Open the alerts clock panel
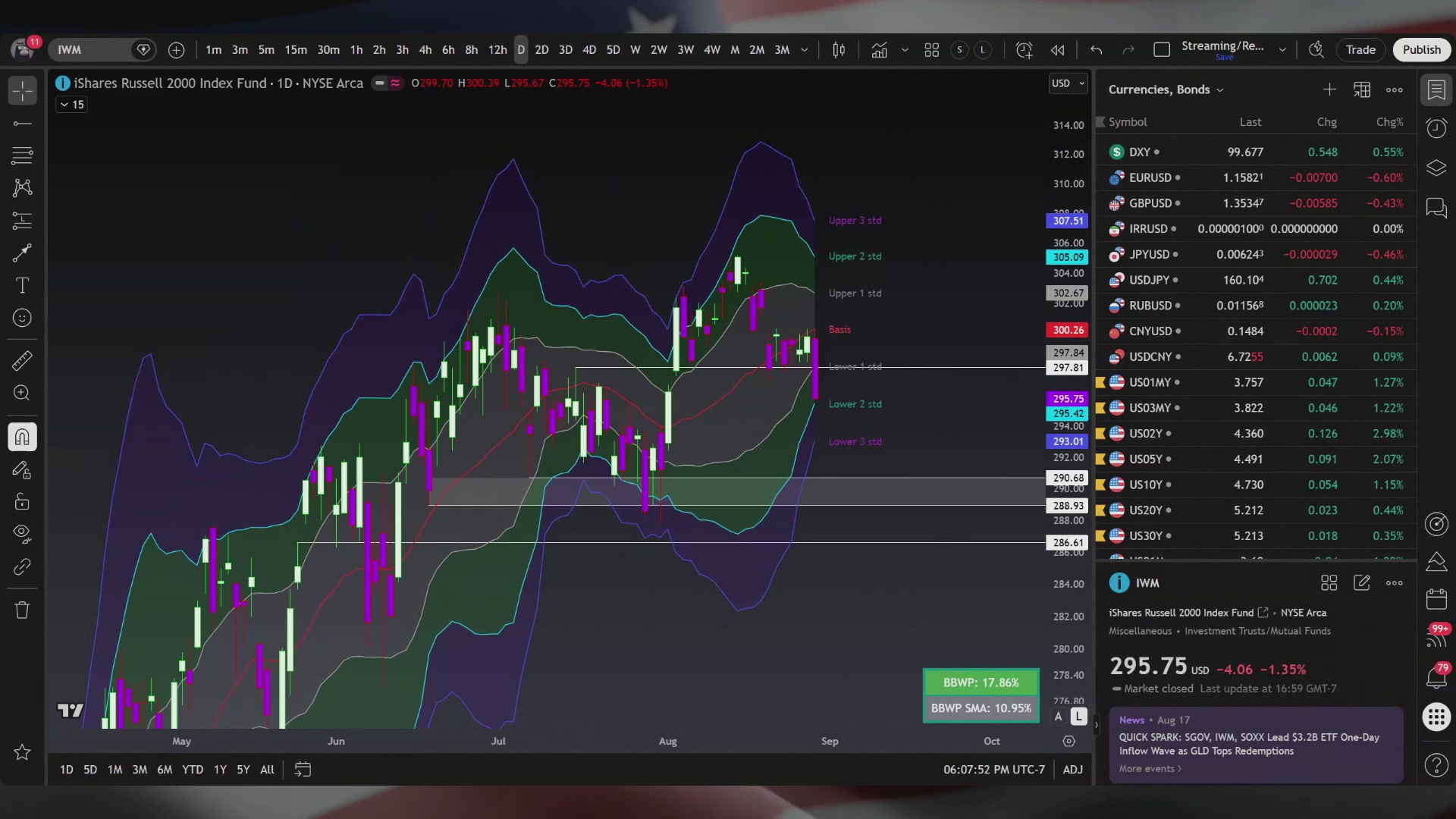 pos(1436,128)
